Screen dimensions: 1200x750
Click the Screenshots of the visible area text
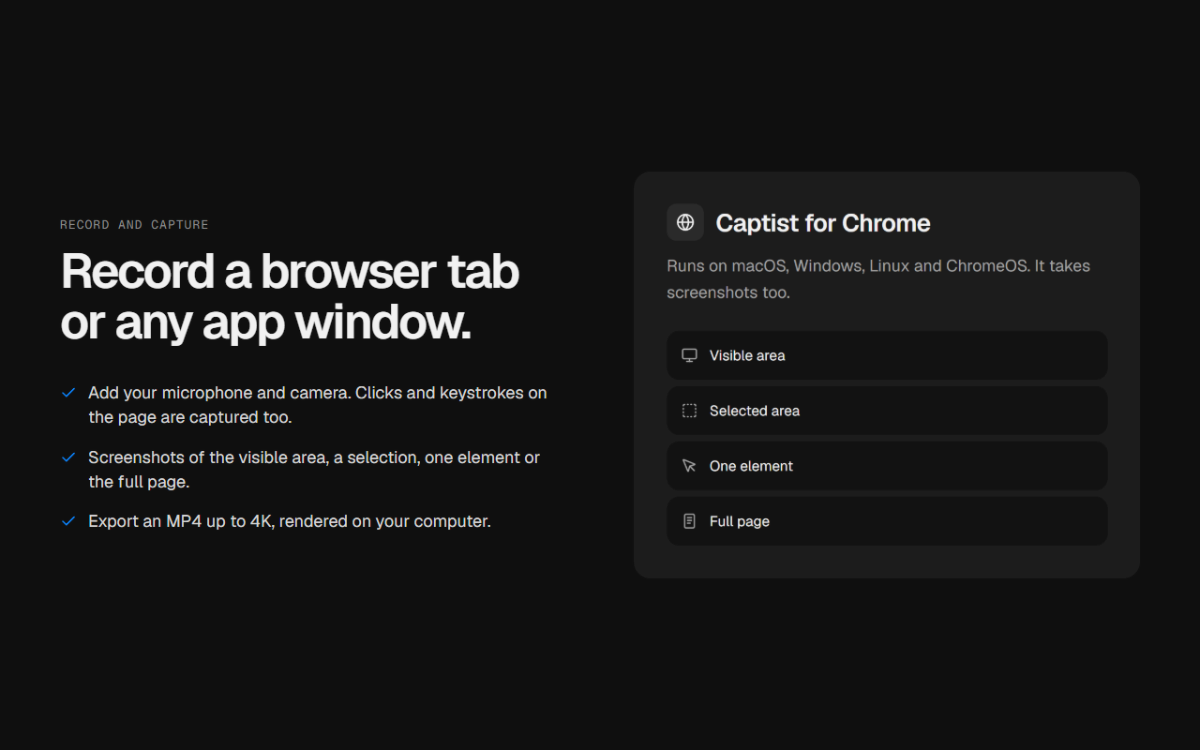(314, 469)
